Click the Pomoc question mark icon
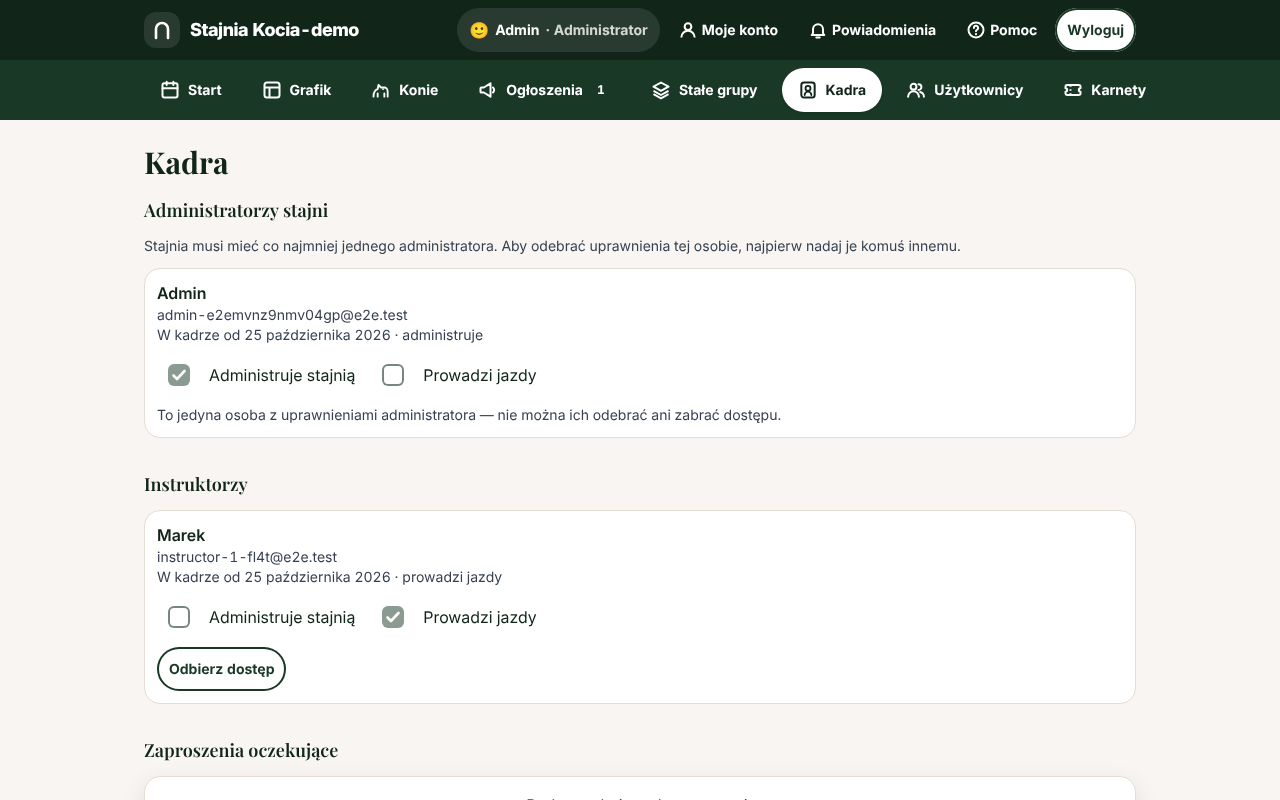The height and width of the screenshot is (800, 1280). (x=976, y=30)
